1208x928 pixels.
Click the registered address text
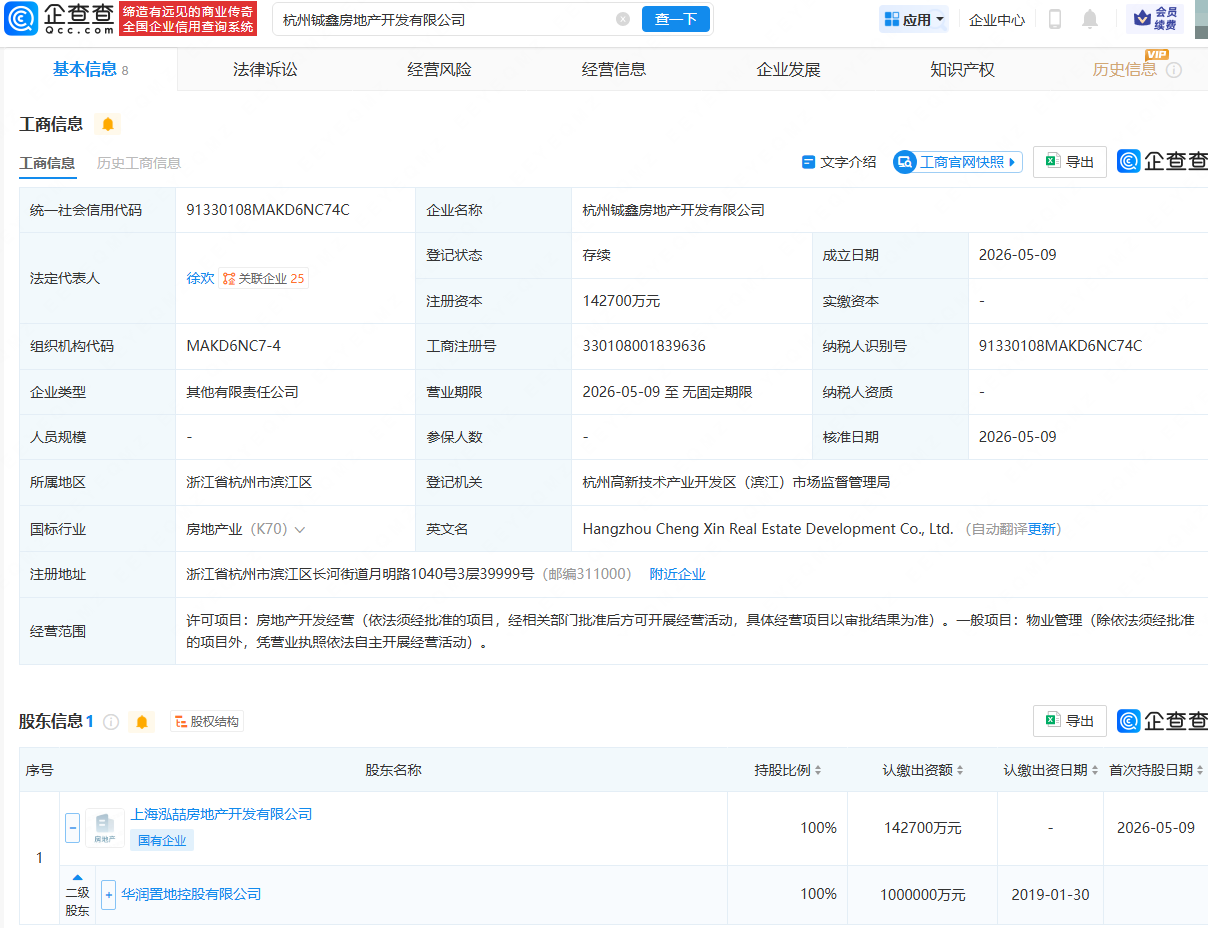pos(360,574)
